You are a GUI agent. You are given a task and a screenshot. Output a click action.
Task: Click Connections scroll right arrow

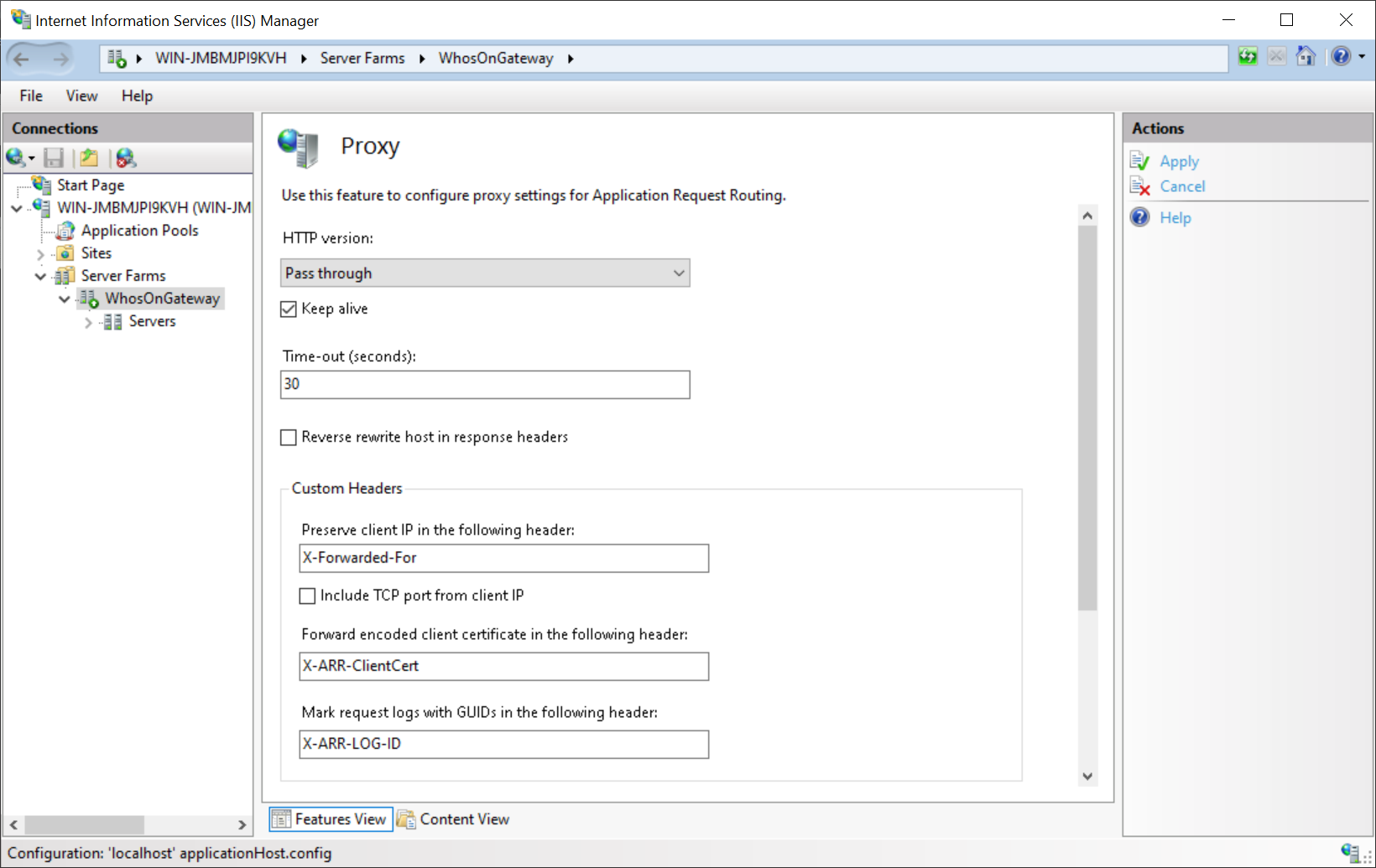click(x=242, y=824)
